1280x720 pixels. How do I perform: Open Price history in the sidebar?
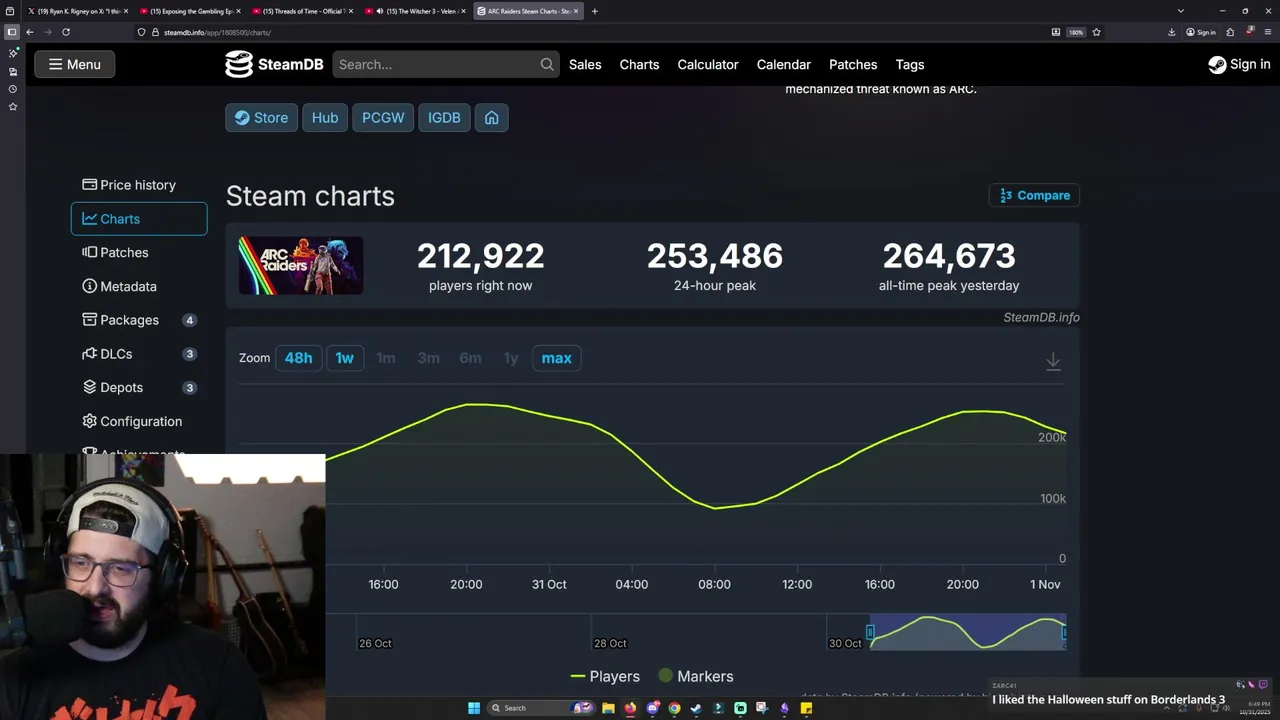pyautogui.click(x=139, y=185)
